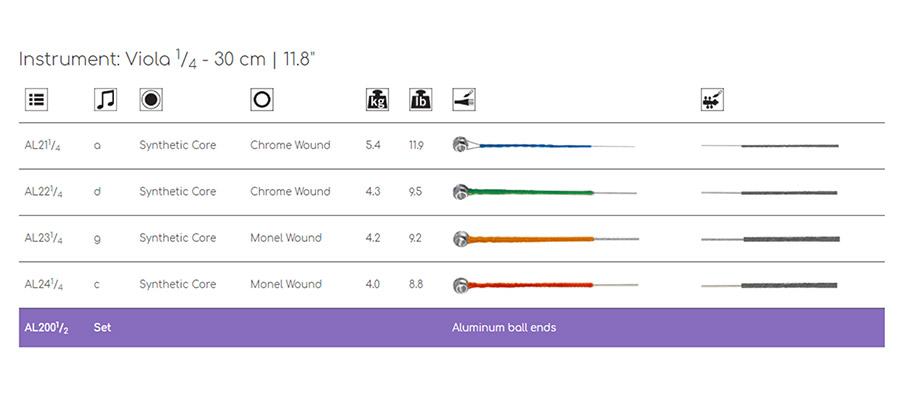The height and width of the screenshot is (399, 900).
Task: Click Monel Wound in the g-string row
Action: [x=286, y=238]
